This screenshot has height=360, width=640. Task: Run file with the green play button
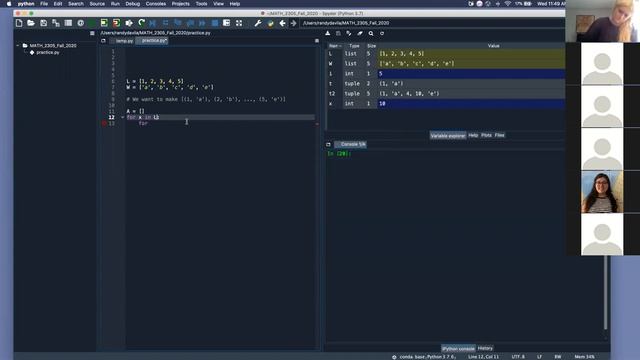(92, 23)
